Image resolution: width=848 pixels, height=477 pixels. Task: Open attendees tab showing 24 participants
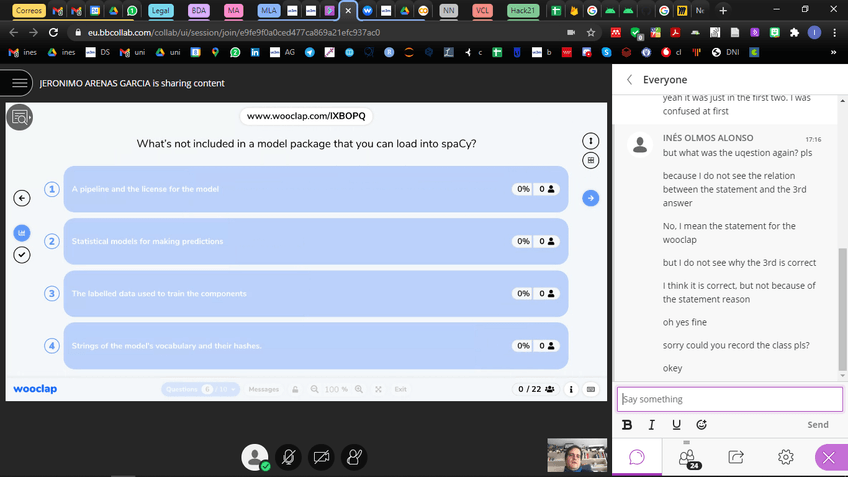click(x=687, y=458)
